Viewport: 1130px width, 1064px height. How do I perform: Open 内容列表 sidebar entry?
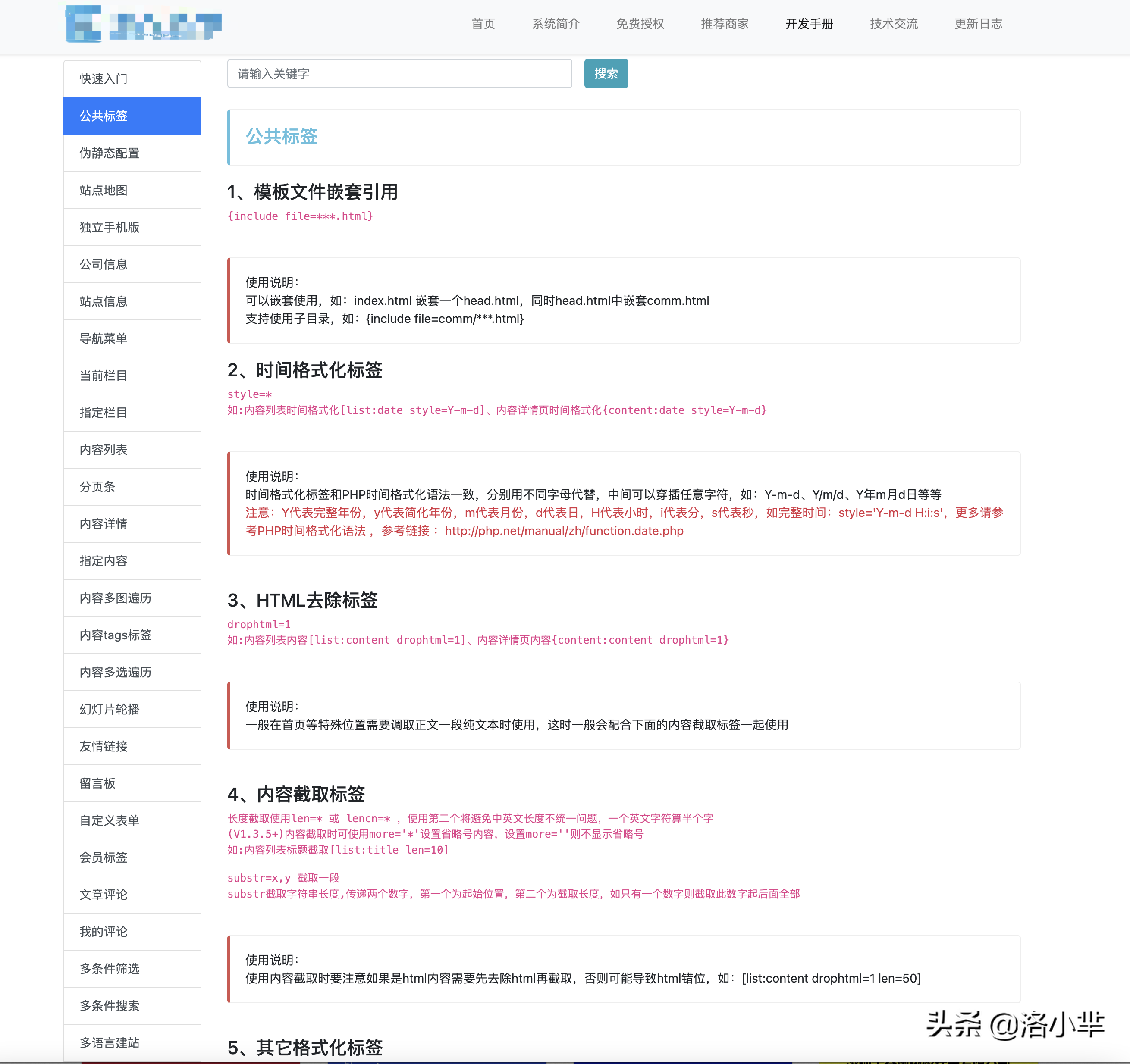point(132,450)
